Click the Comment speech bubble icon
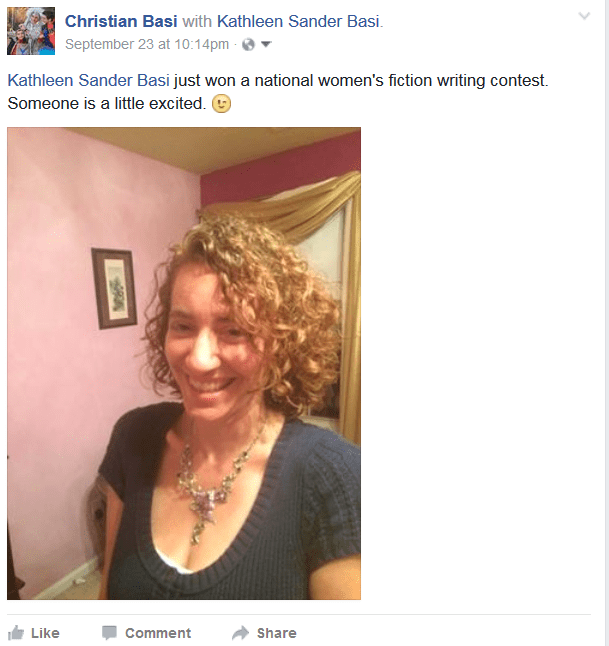The image size is (609, 646). coord(109,633)
